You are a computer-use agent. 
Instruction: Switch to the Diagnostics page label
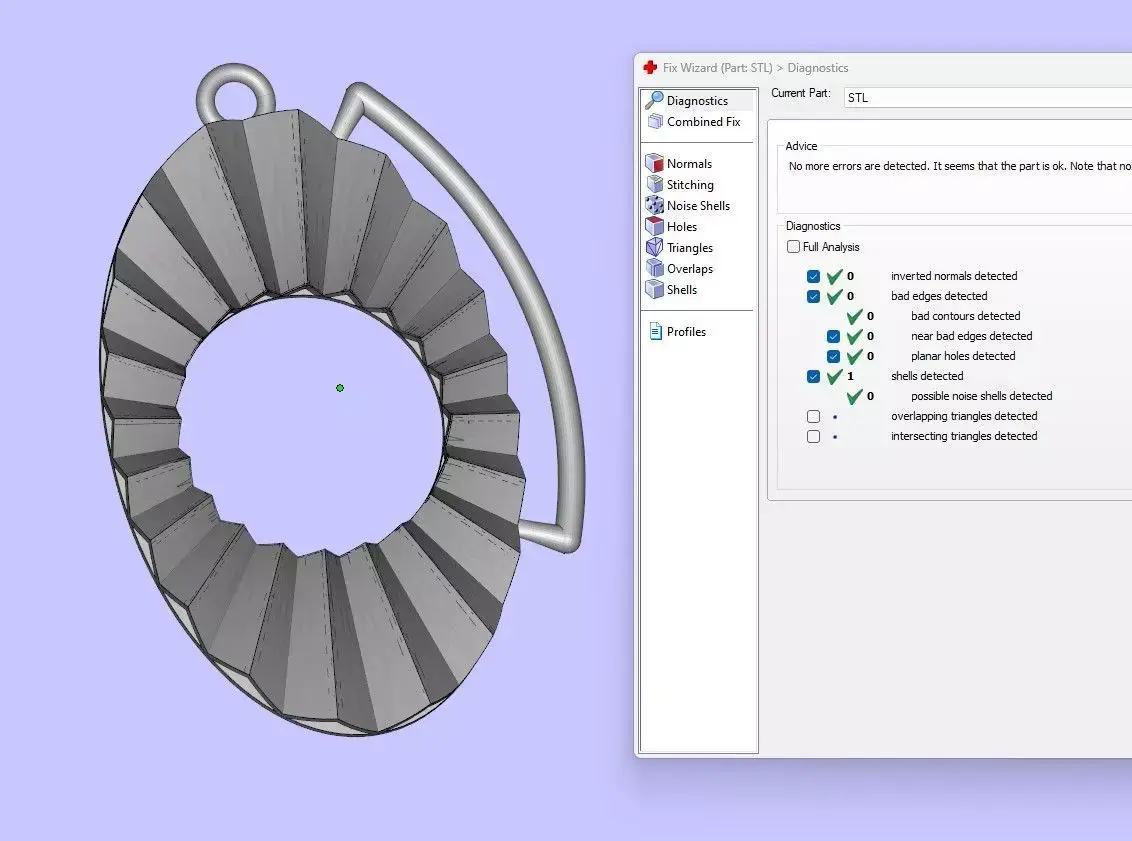click(x=697, y=100)
